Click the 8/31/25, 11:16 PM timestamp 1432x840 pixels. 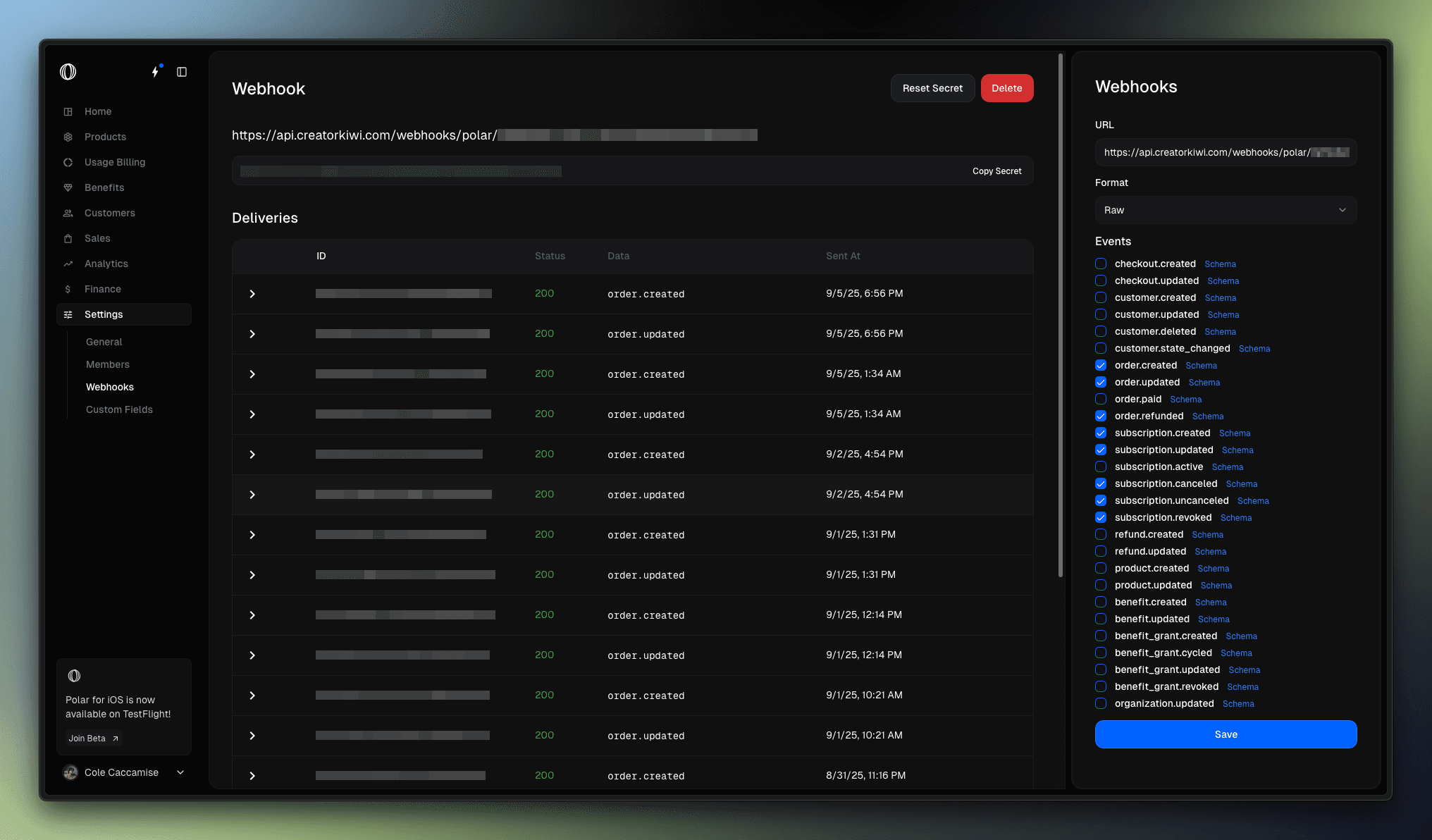[865, 775]
